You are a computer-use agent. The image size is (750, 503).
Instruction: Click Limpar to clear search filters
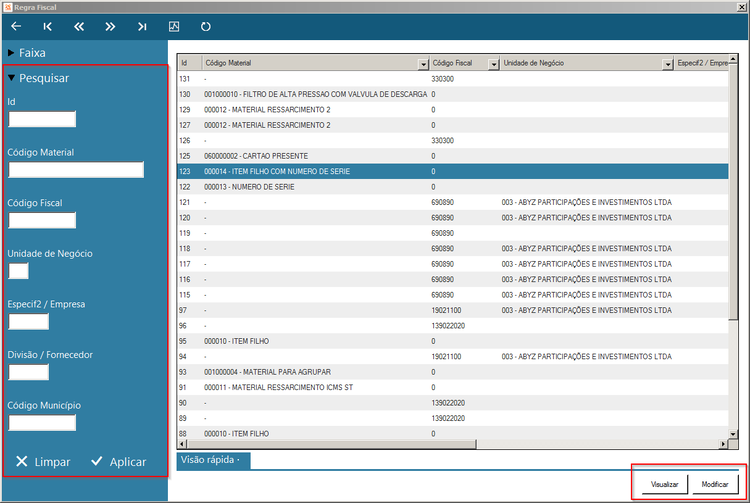[x=43, y=461]
